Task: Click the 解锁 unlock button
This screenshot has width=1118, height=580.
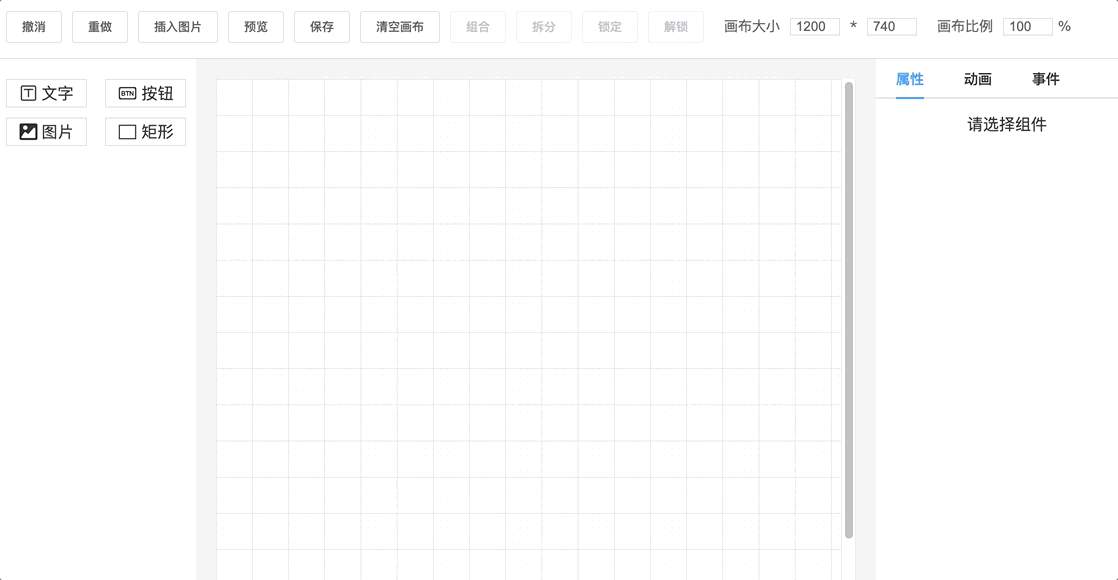Action: point(675,27)
